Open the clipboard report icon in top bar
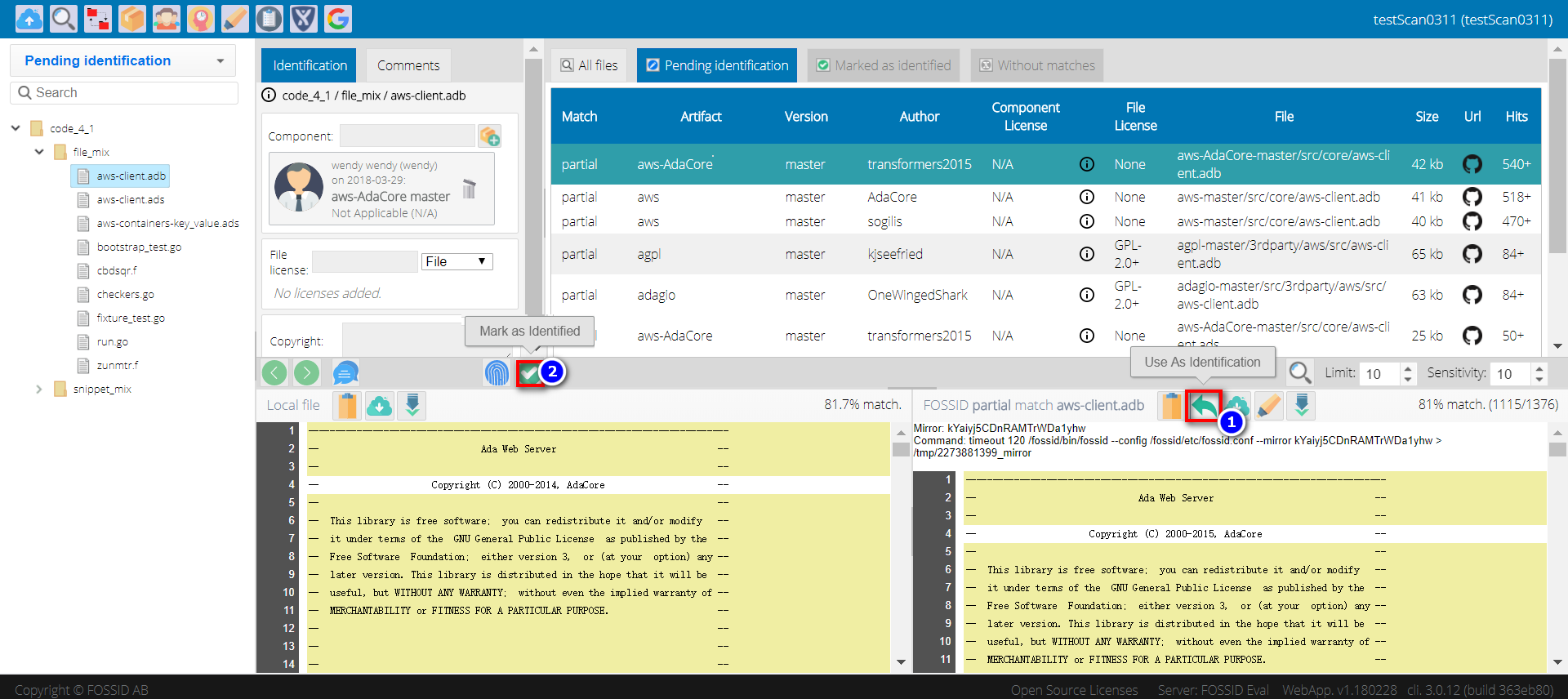The image size is (1568, 699). pyautogui.click(x=269, y=18)
